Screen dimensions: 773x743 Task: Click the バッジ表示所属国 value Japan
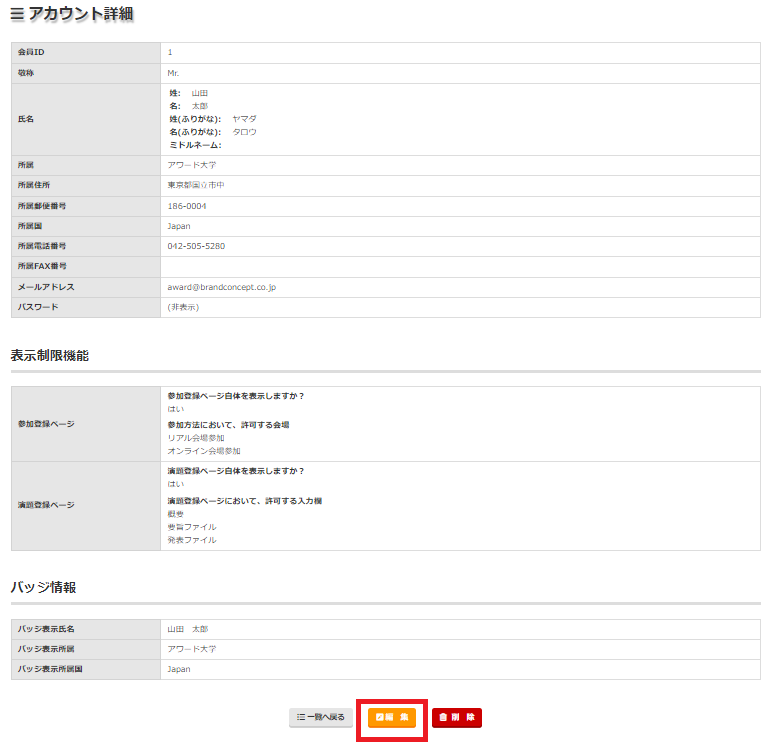coord(178,669)
